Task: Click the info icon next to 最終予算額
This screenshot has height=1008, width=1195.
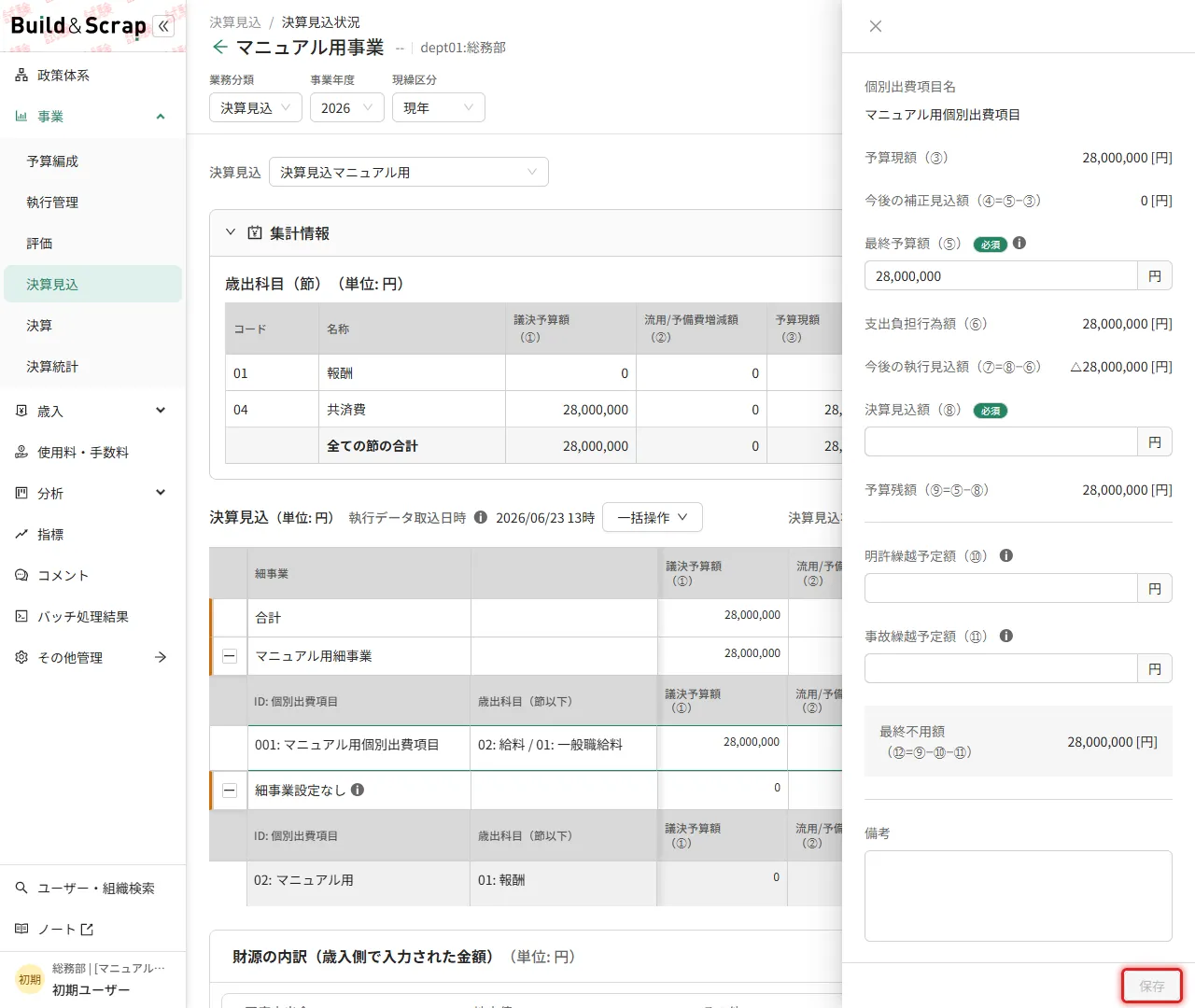Action: click(1019, 243)
